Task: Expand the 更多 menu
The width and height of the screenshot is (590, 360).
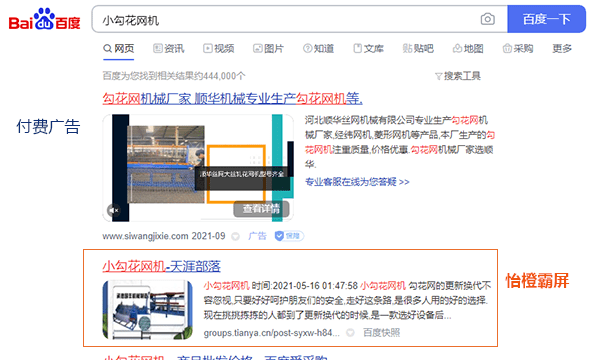Action: [x=562, y=49]
